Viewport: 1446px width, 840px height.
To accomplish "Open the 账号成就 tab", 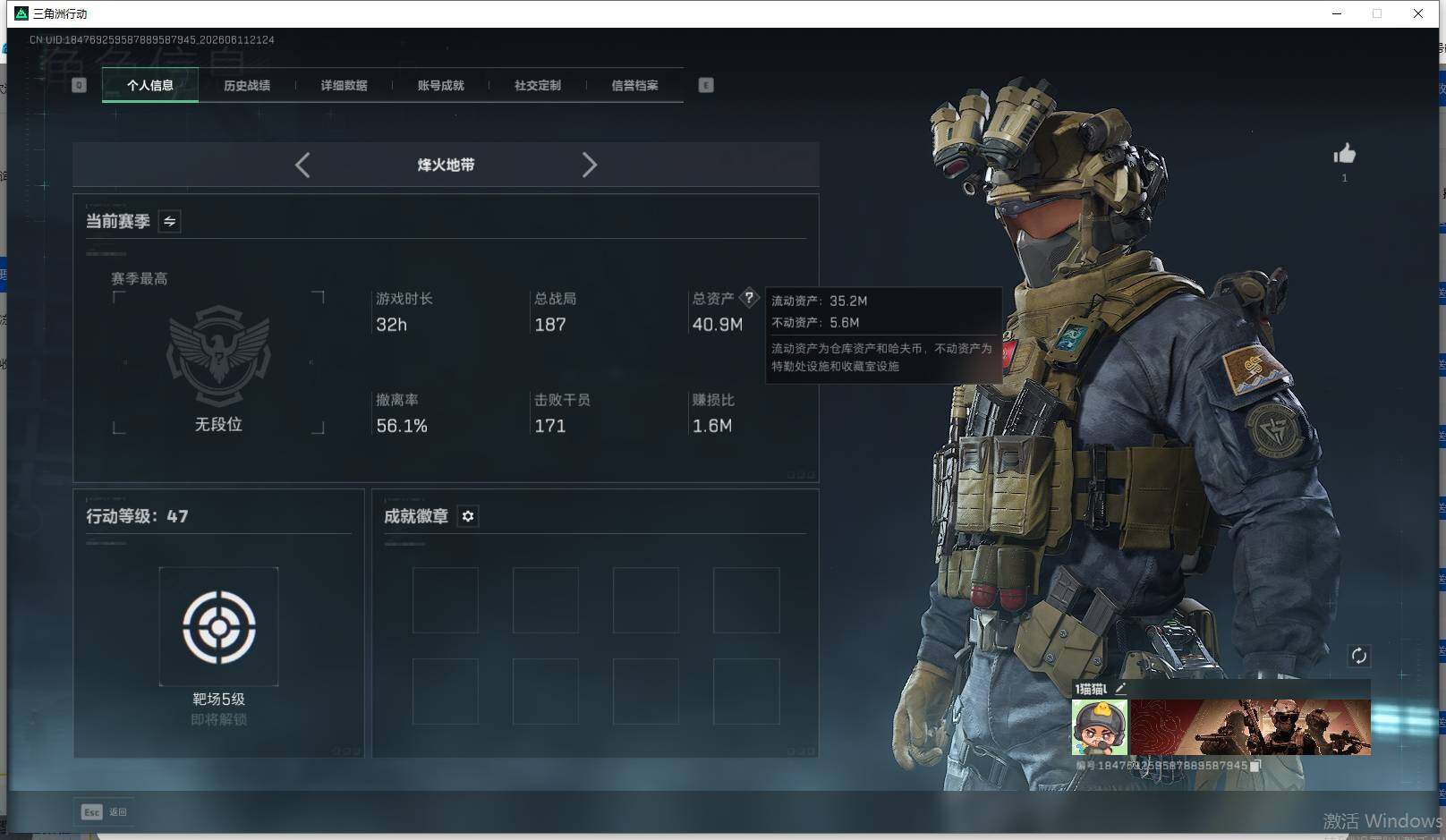I will point(440,85).
